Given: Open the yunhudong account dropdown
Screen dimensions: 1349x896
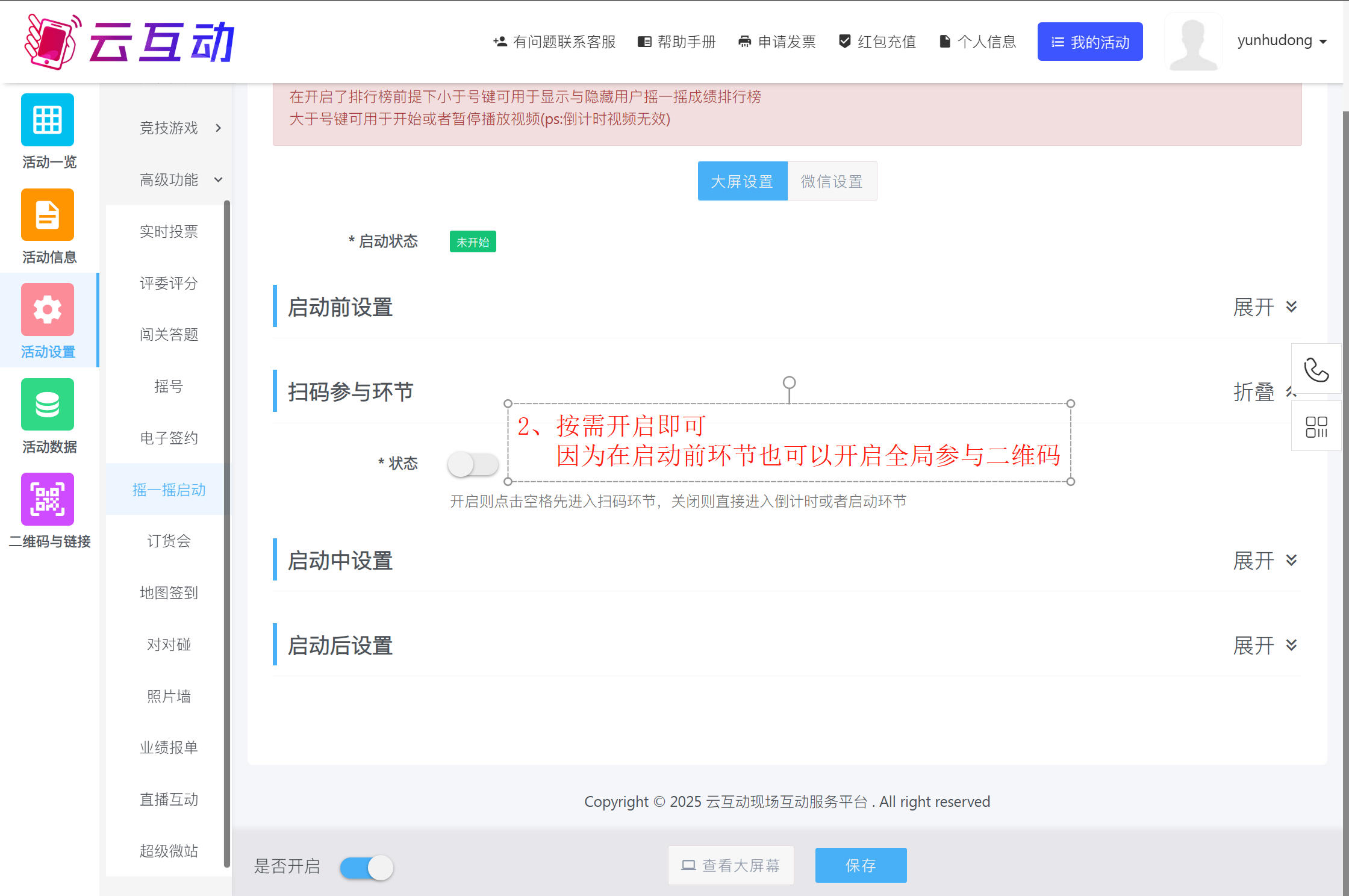Looking at the screenshot, I should (x=1282, y=41).
